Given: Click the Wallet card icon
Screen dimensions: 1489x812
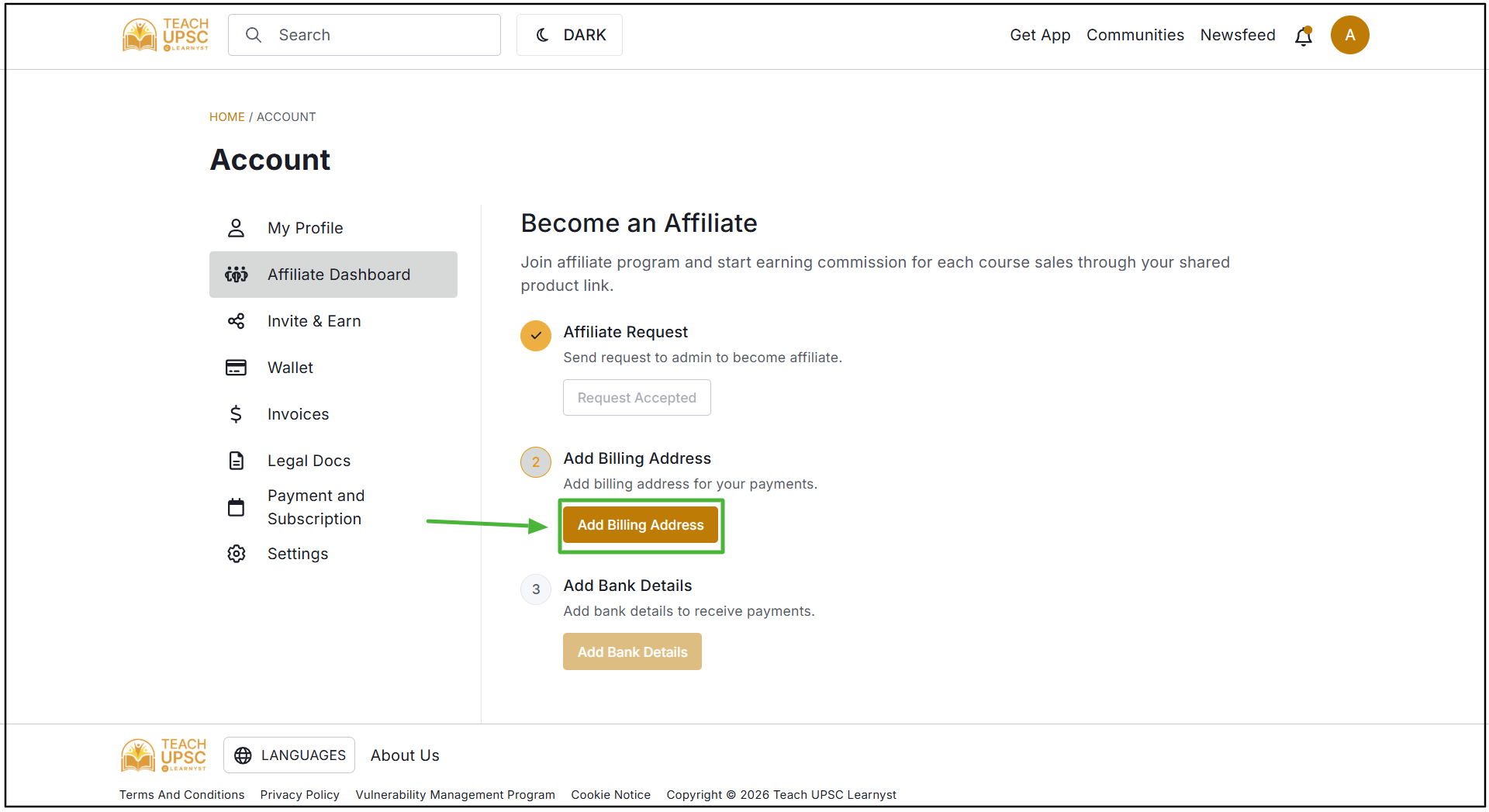Looking at the screenshot, I should click(236, 368).
